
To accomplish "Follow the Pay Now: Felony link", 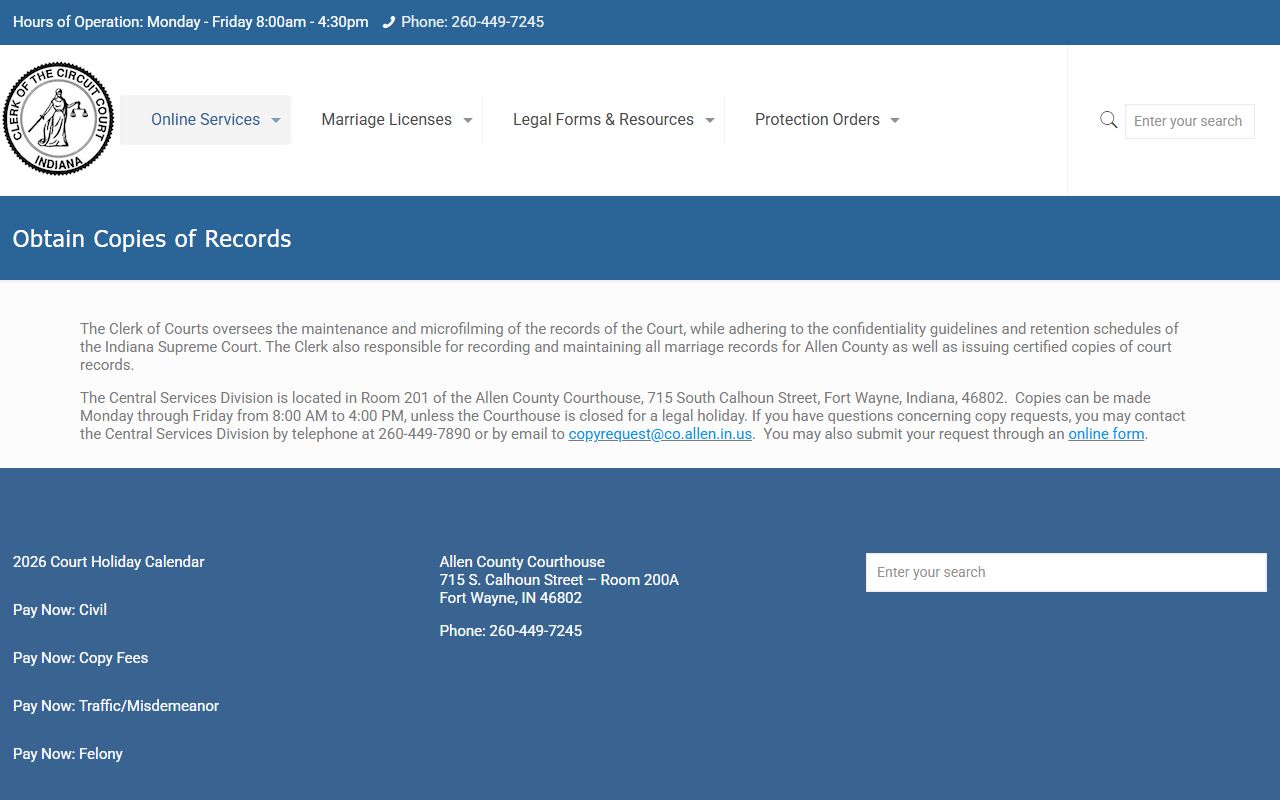I will 68,754.
